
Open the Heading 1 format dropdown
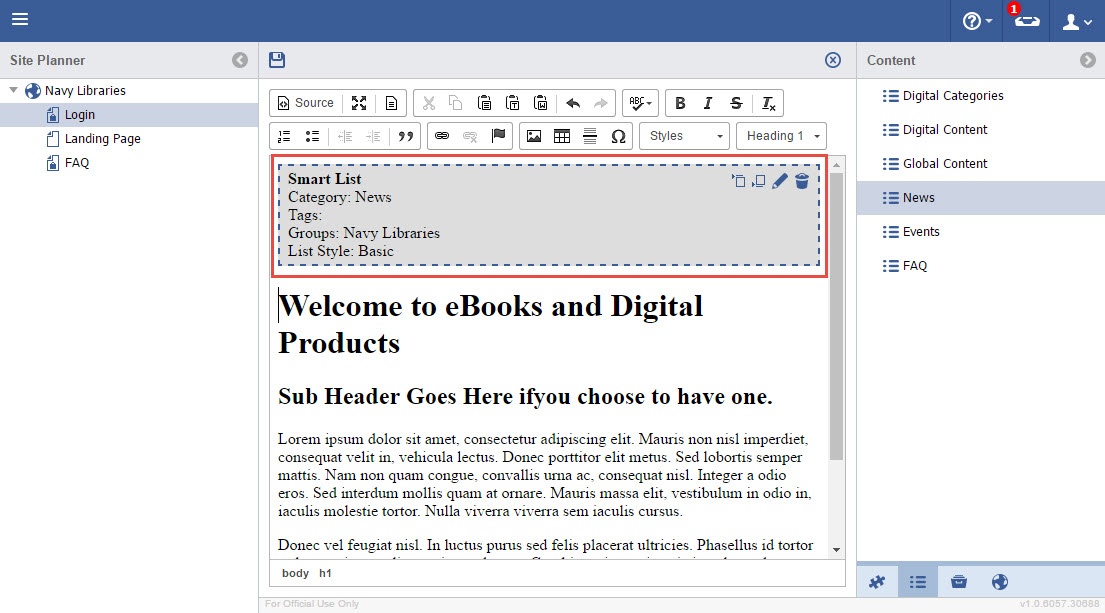click(x=781, y=136)
